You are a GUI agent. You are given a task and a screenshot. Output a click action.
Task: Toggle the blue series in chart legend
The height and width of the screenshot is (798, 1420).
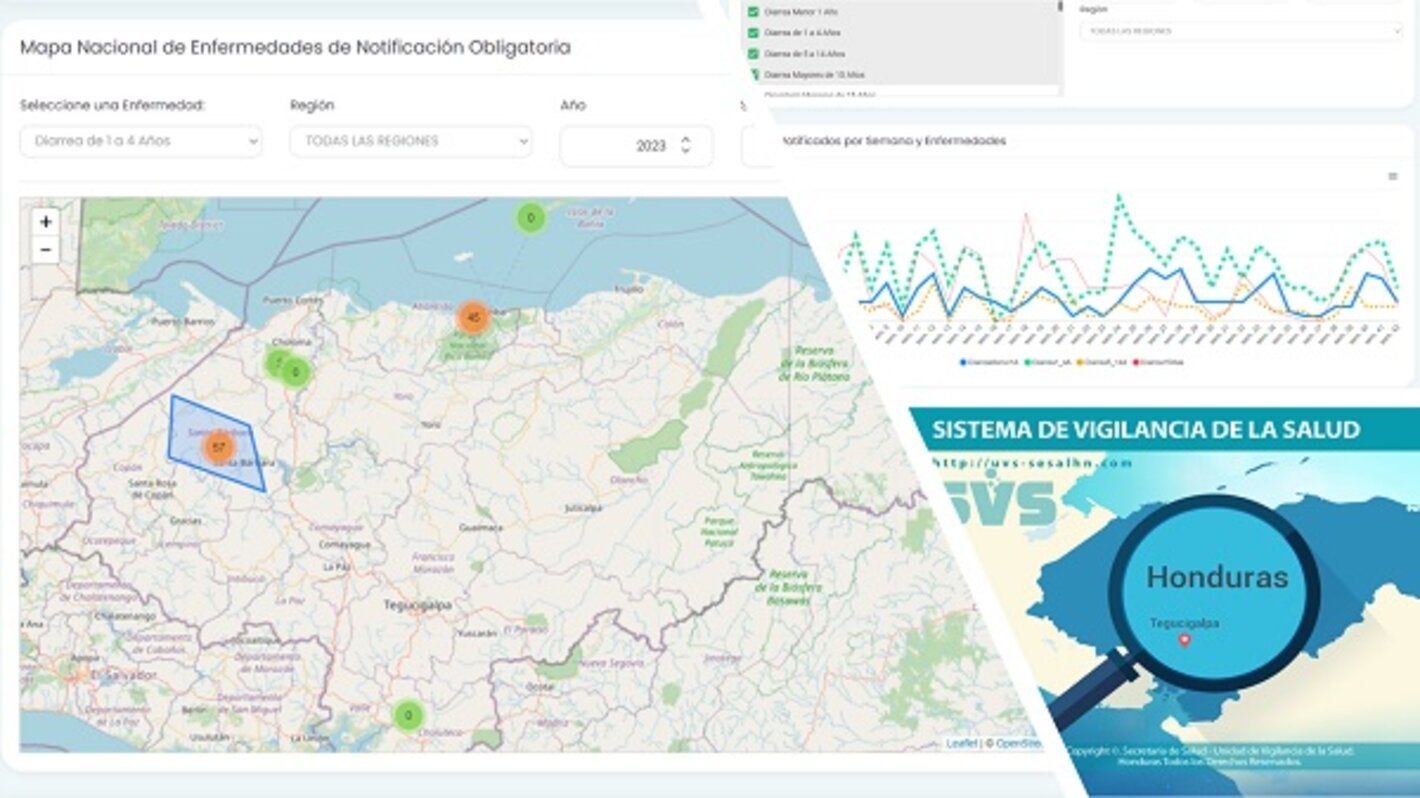(x=990, y=362)
